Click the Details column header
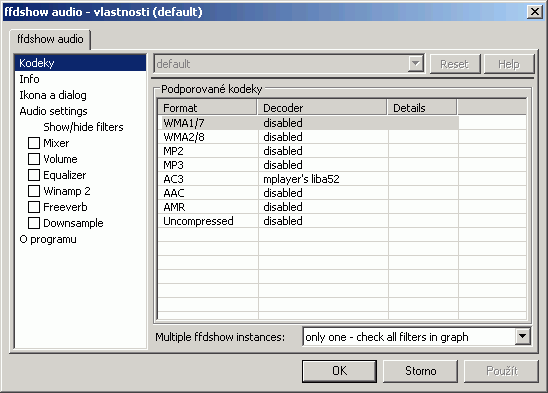This screenshot has height=393, width=548. coord(422,108)
